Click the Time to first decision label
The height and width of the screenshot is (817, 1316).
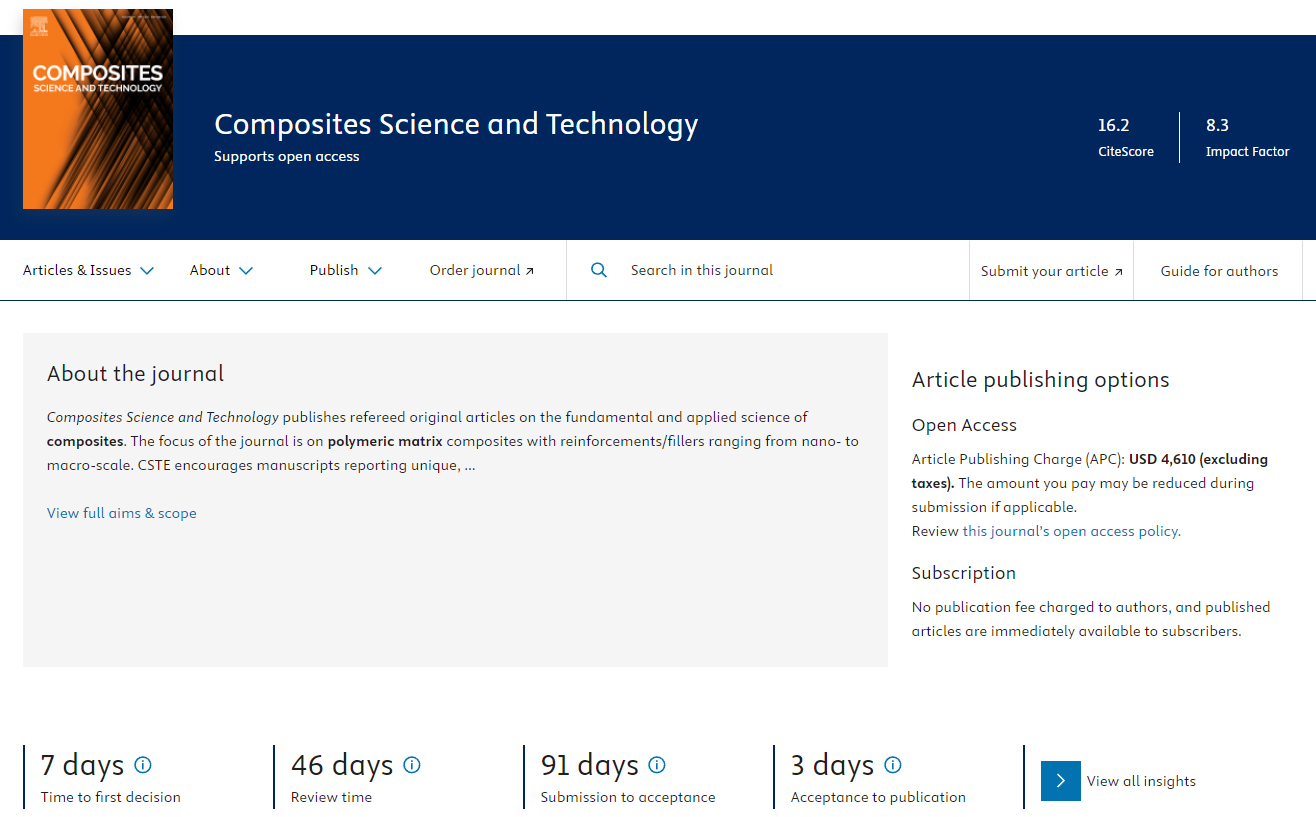click(111, 797)
